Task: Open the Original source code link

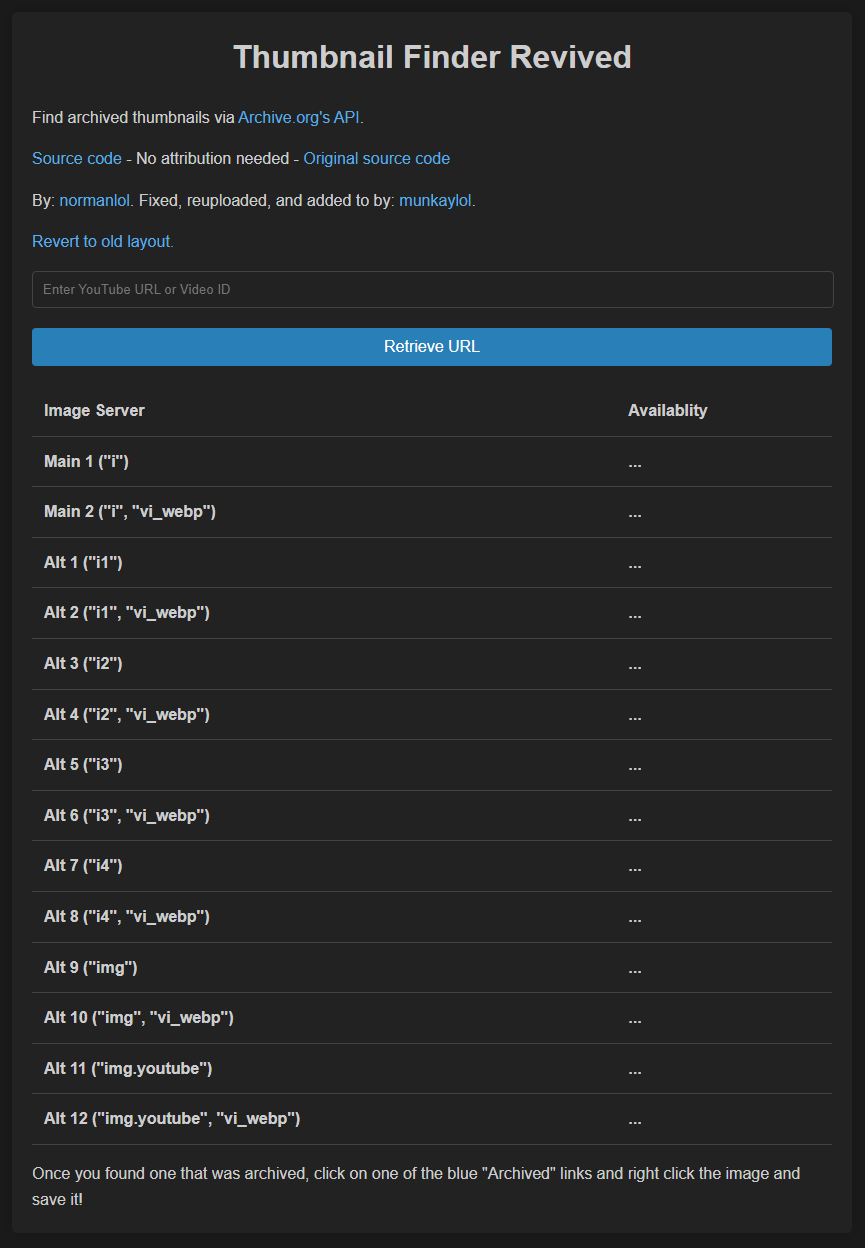Action: (x=376, y=158)
